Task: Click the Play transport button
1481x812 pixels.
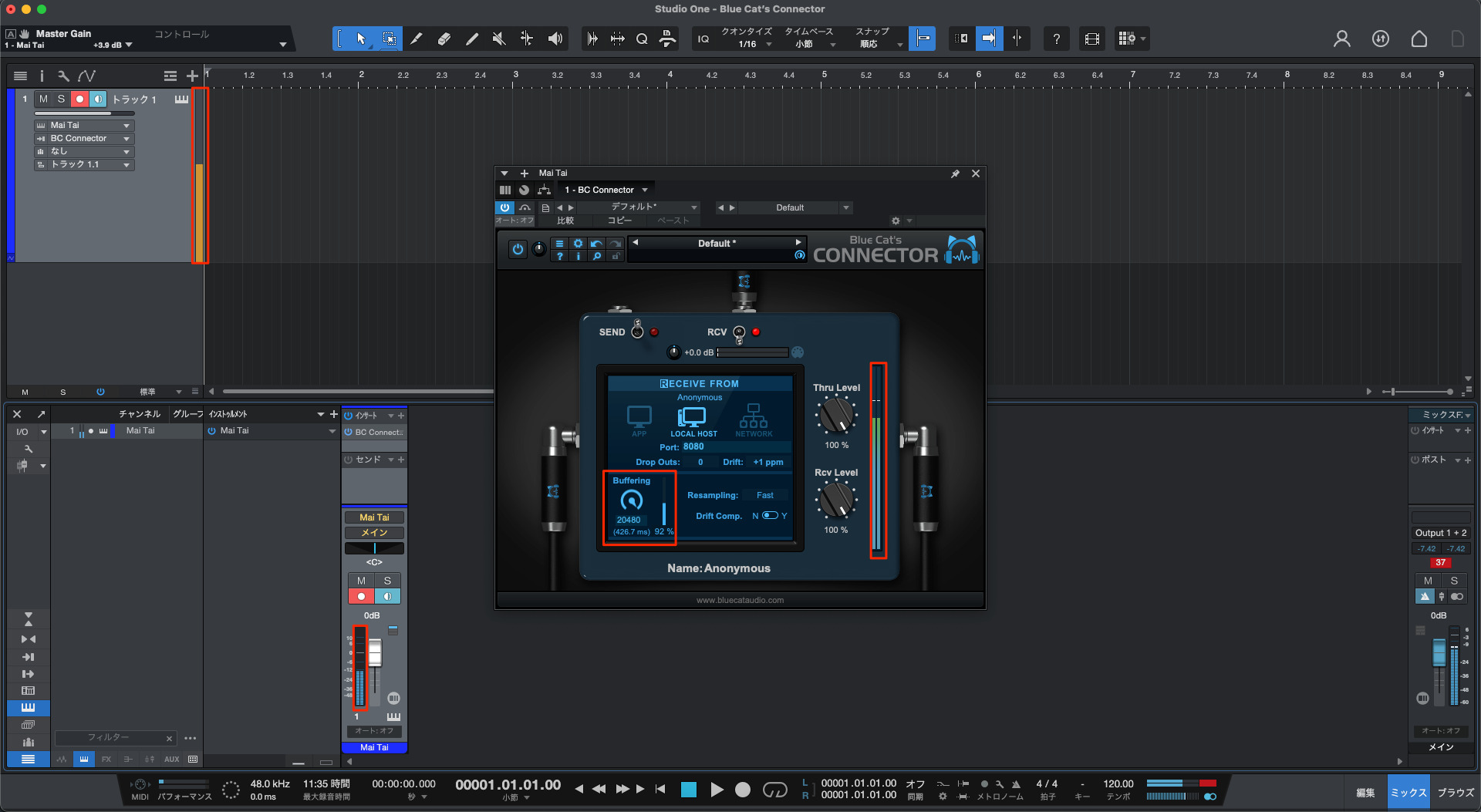Action: (717, 790)
